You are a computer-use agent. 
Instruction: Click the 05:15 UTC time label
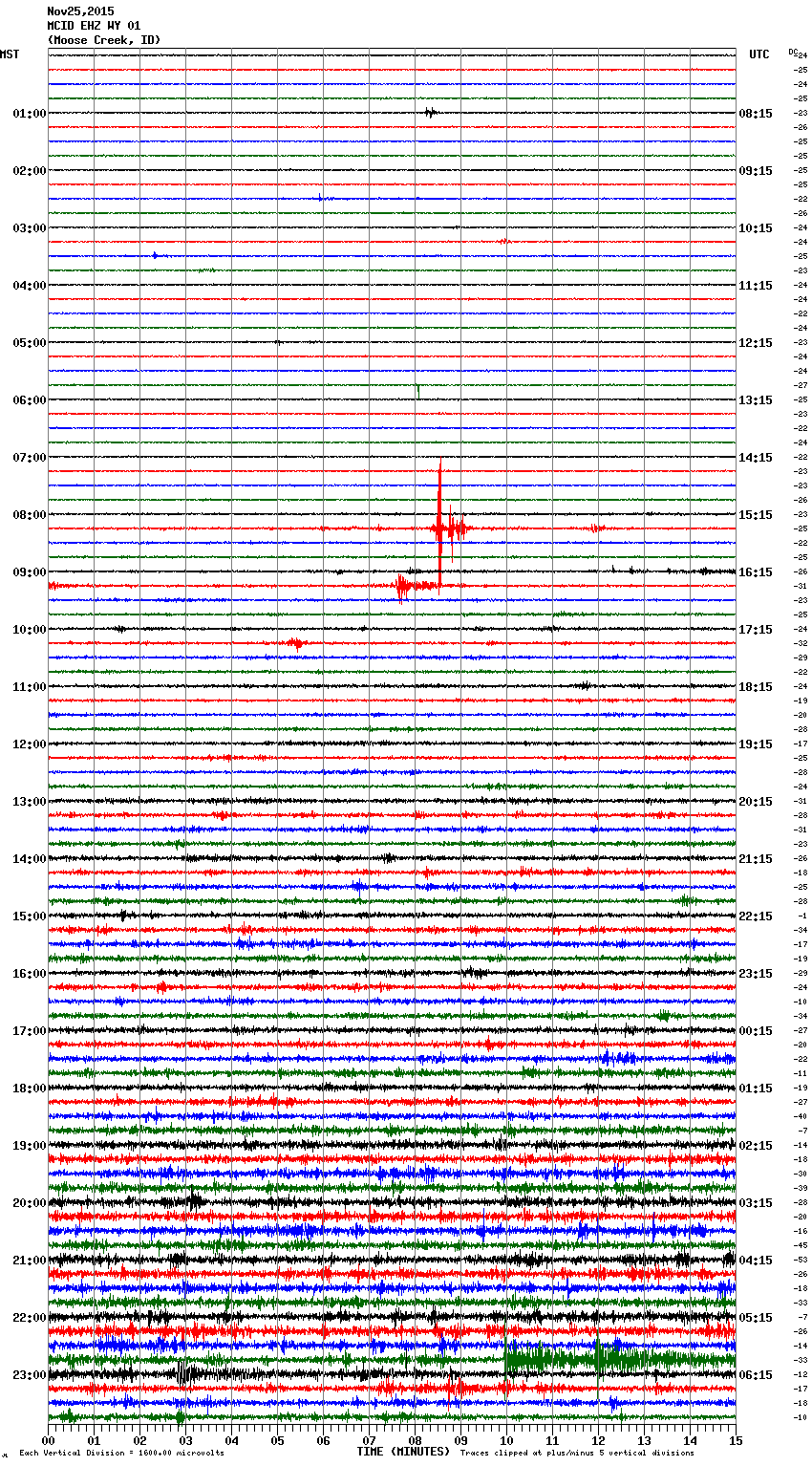756,1318
